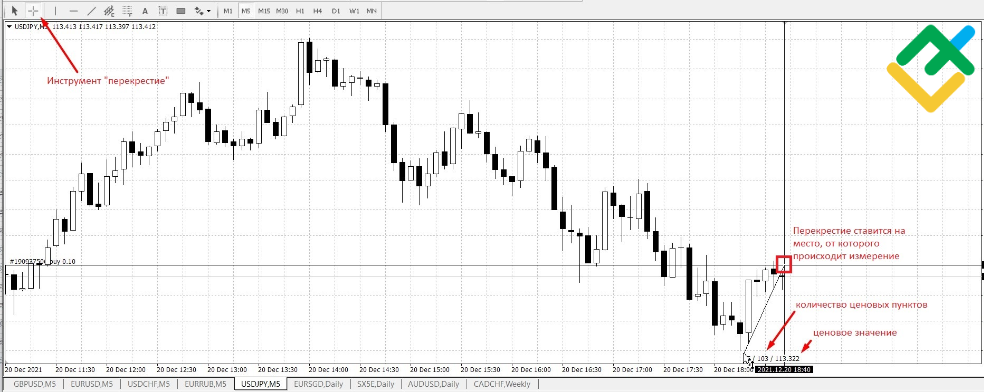Click the 20 Dec 11:30 time axis label
This screenshot has height=392, width=984.
[75, 370]
